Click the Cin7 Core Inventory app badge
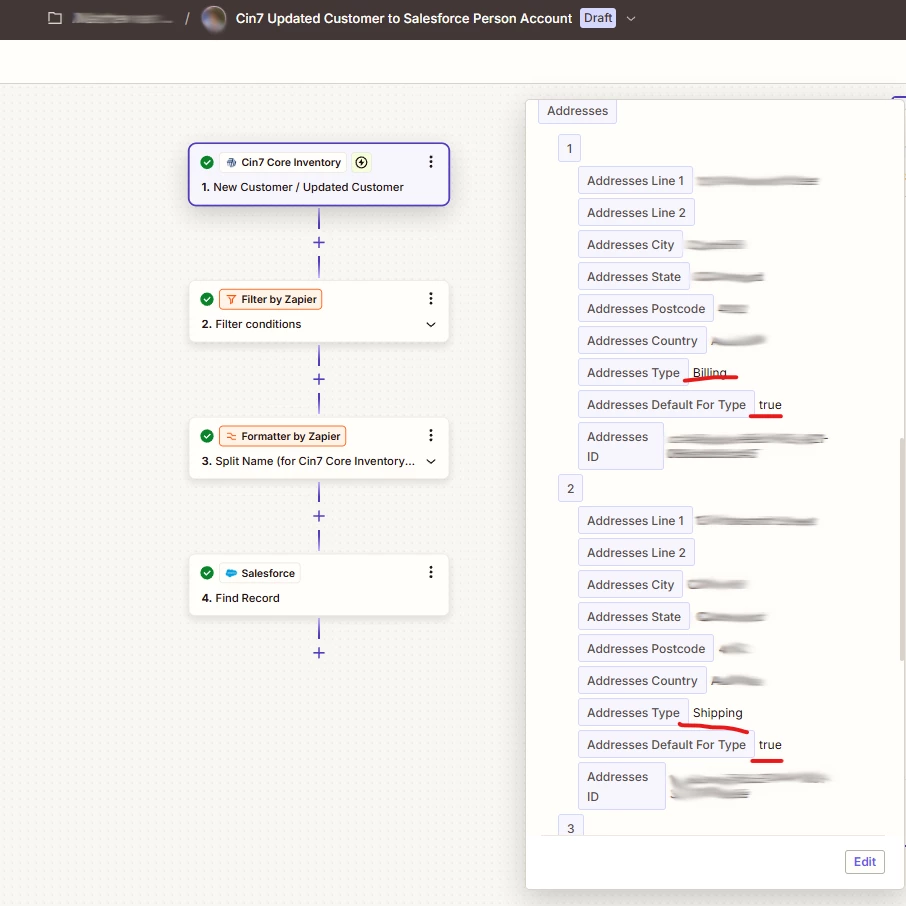The height and width of the screenshot is (906, 906). pyautogui.click(x=283, y=162)
